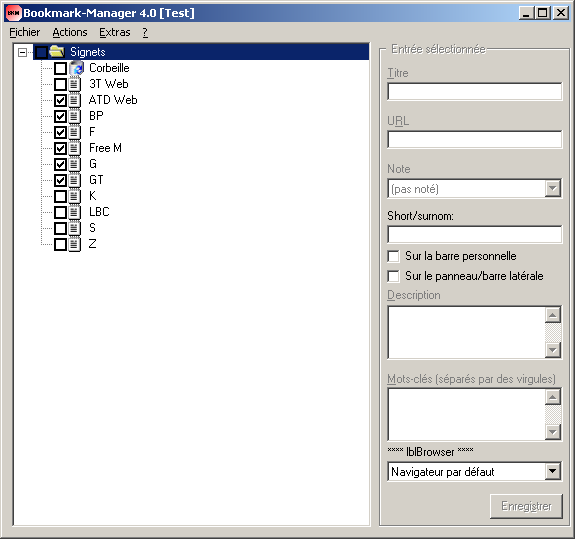The height and width of the screenshot is (539, 575).
Task: Click the Signets folder icon
Action: pyautogui.click(x=57, y=52)
